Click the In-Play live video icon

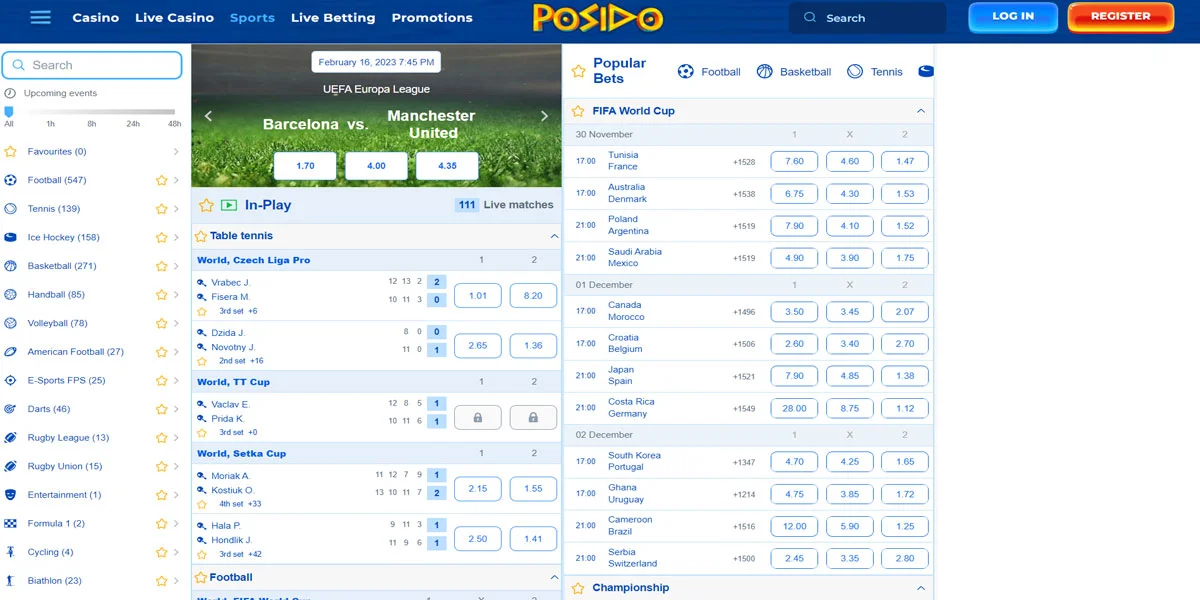[x=229, y=205]
